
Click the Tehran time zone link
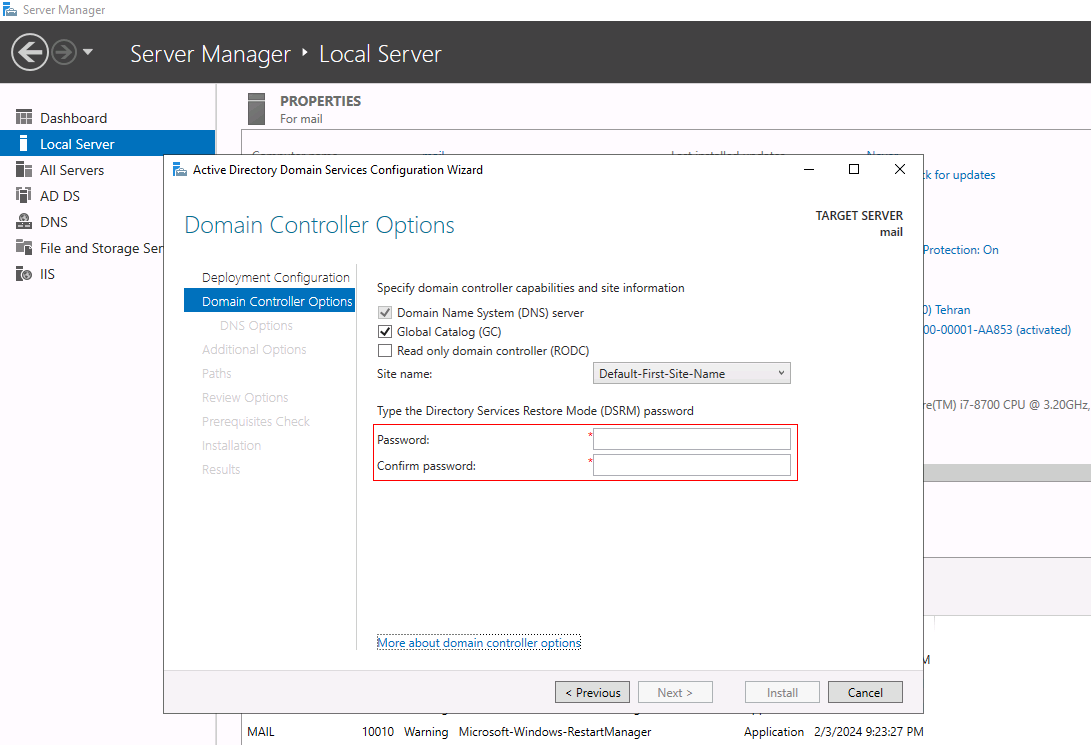[947, 310]
